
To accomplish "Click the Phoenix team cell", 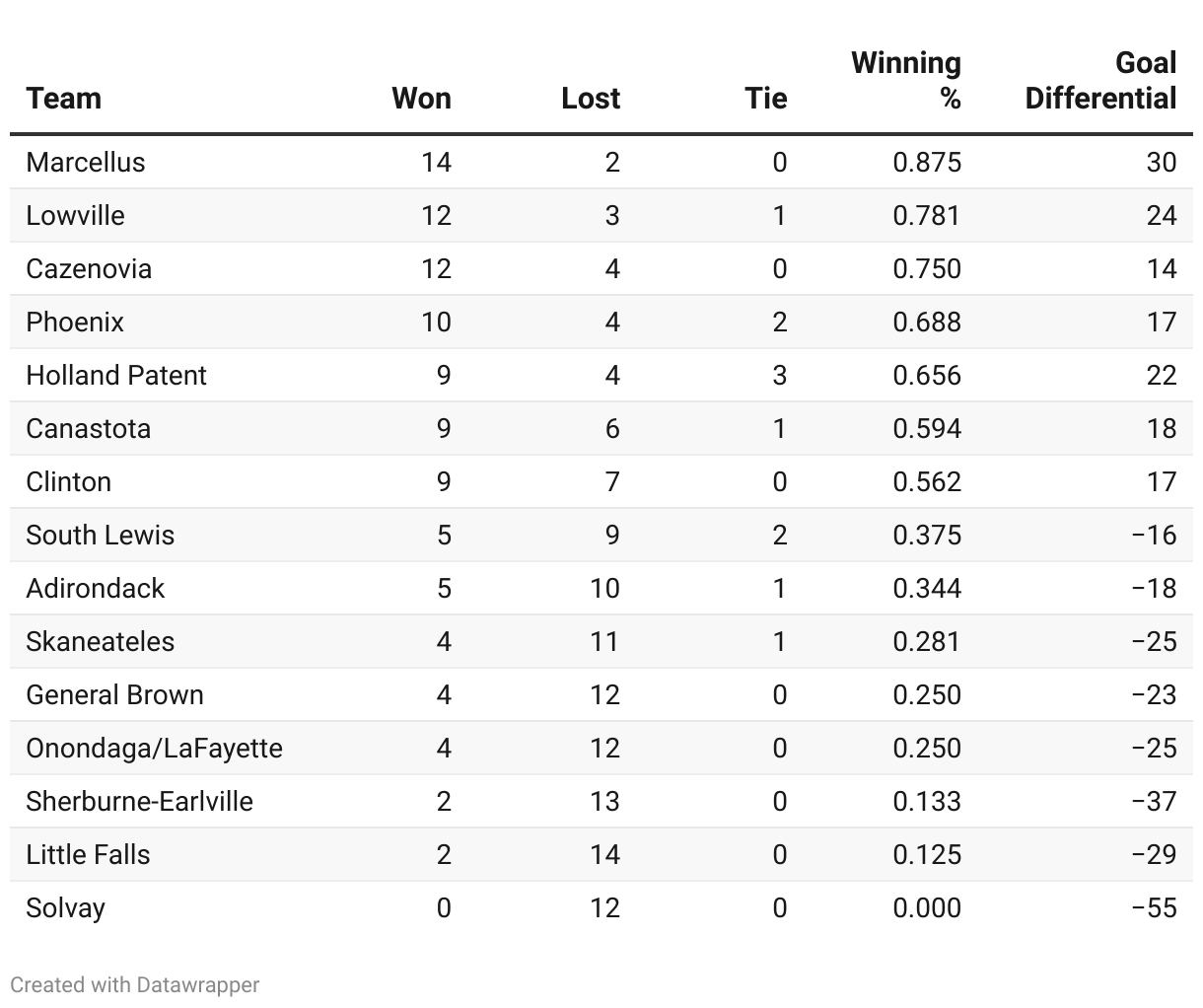I will 75,322.
